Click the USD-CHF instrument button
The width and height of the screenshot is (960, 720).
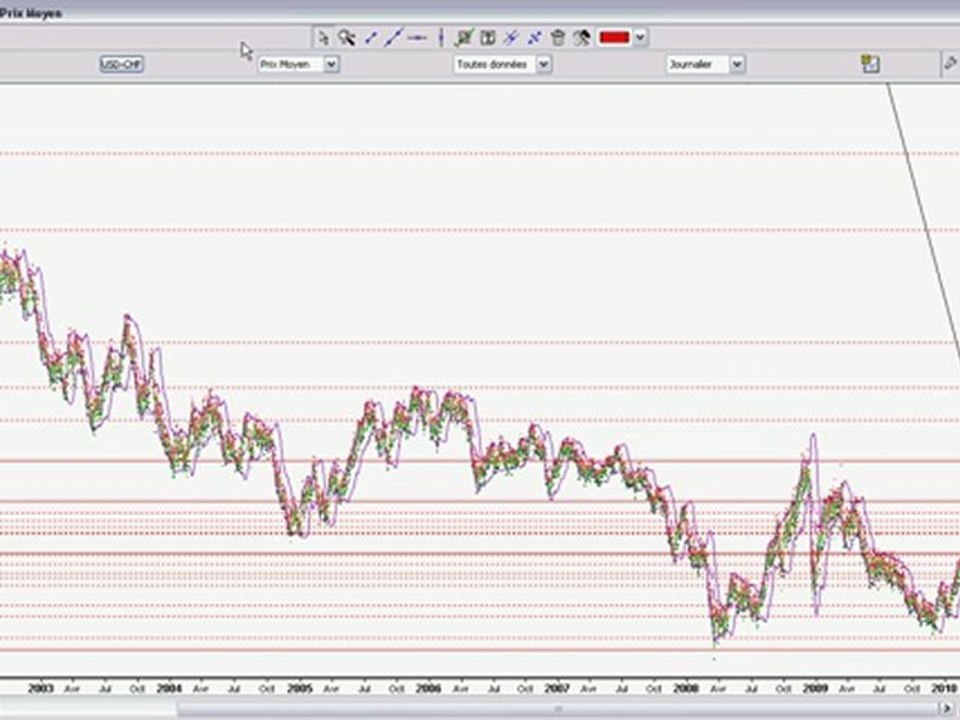click(122, 64)
